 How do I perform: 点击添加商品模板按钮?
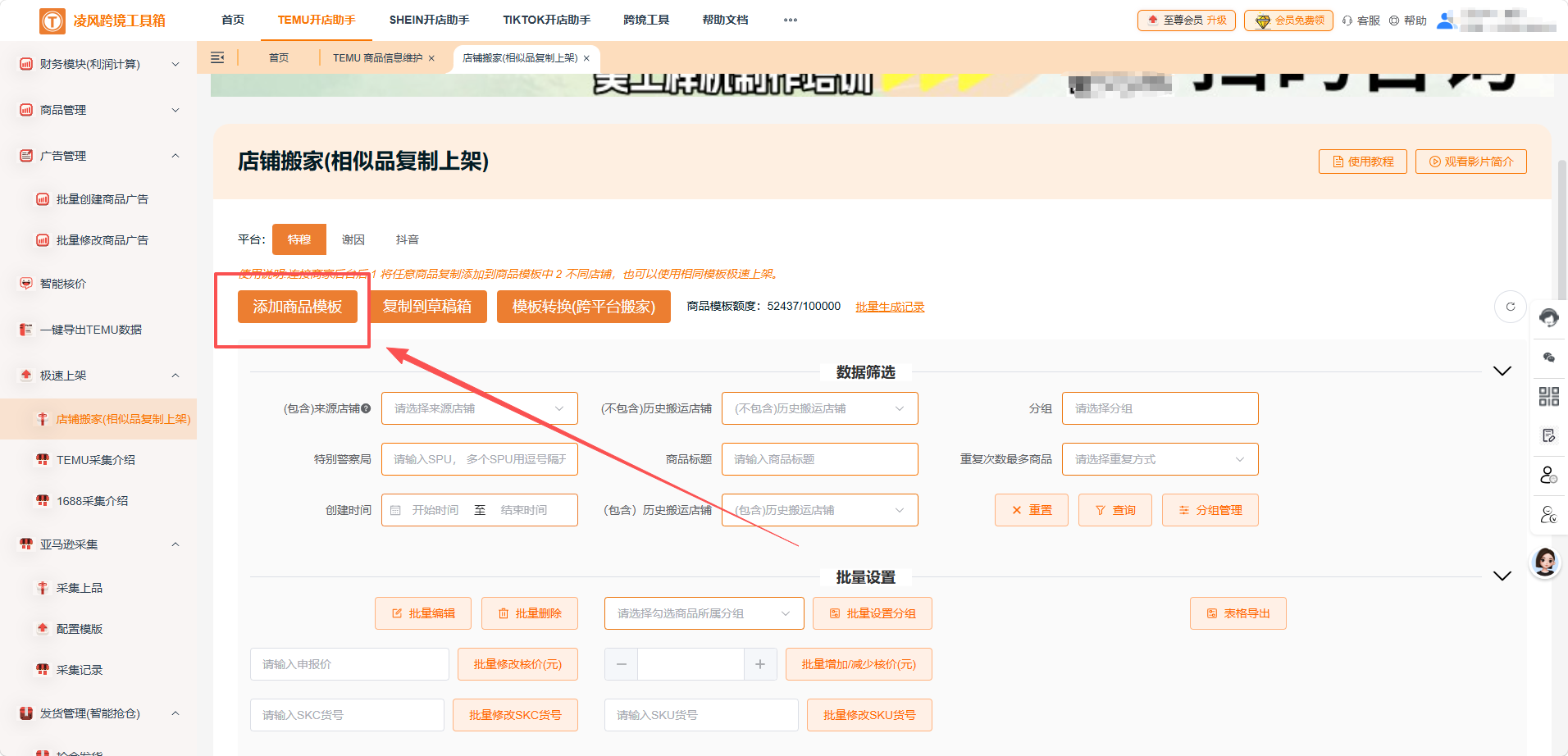(297, 306)
